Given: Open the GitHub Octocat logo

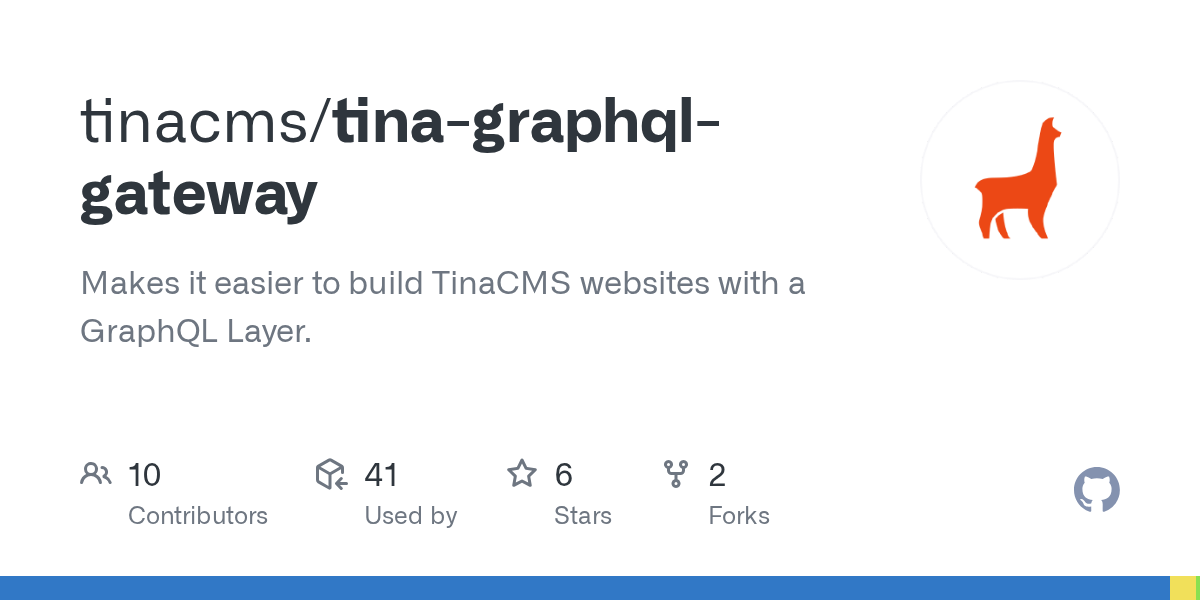Looking at the screenshot, I should (x=1096, y=490).
